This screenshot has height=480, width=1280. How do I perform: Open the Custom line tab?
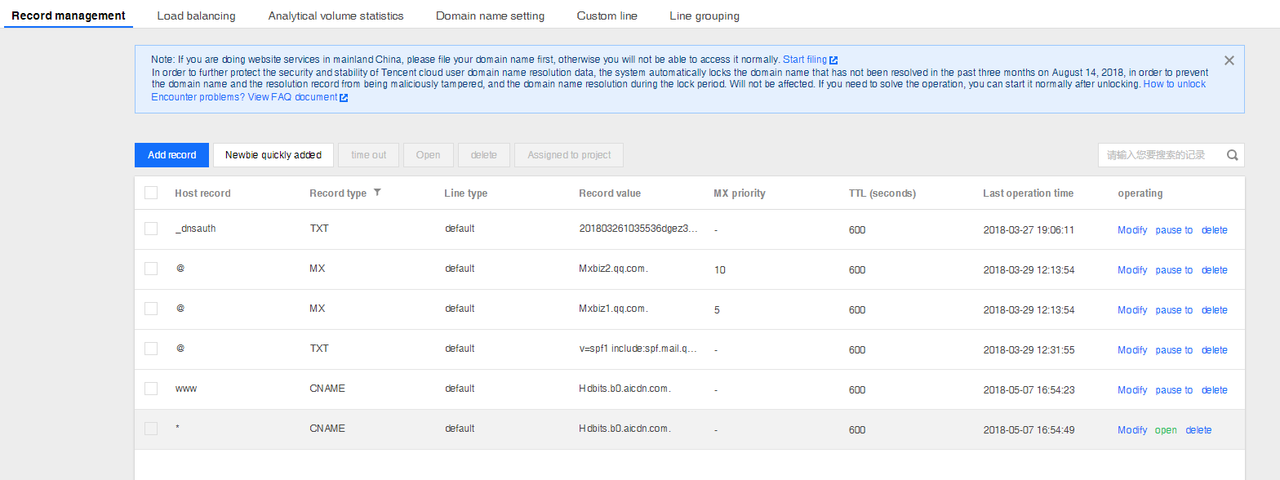(x=607, y=16)
